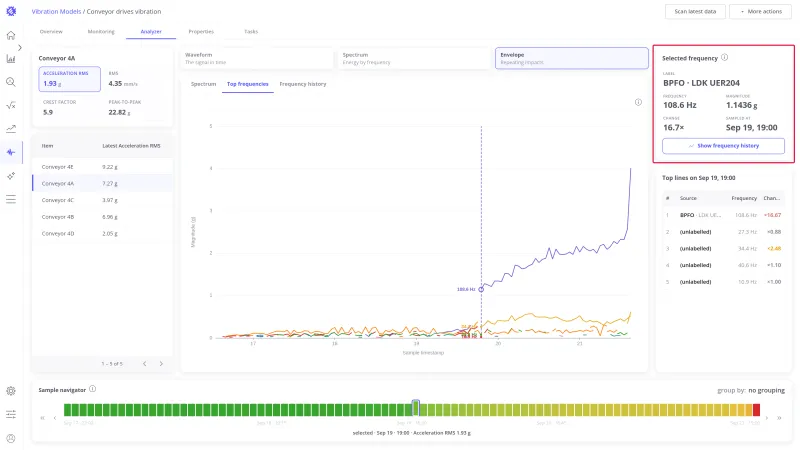Open the square-root formula sidebar icon
800x450 pixels.
pyautogui.click(x=11, y=106)
